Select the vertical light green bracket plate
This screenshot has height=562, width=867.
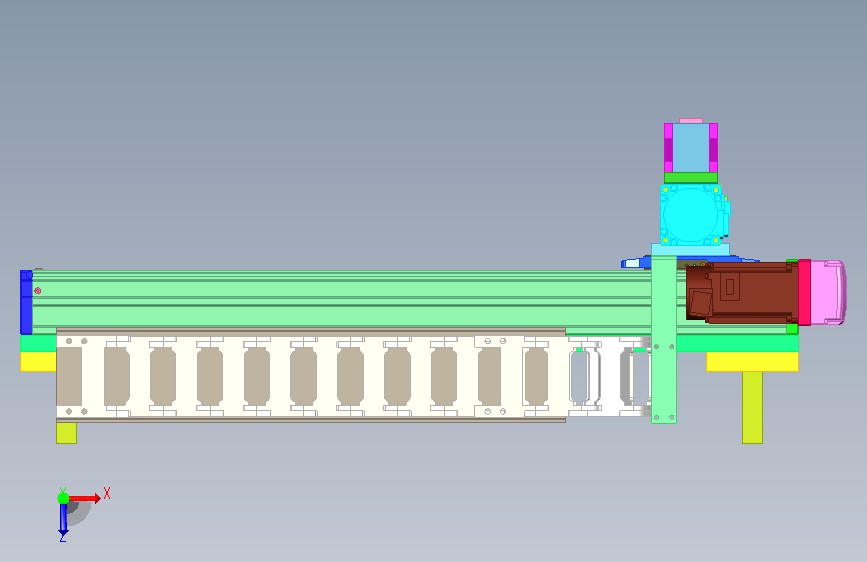[664, 340]
